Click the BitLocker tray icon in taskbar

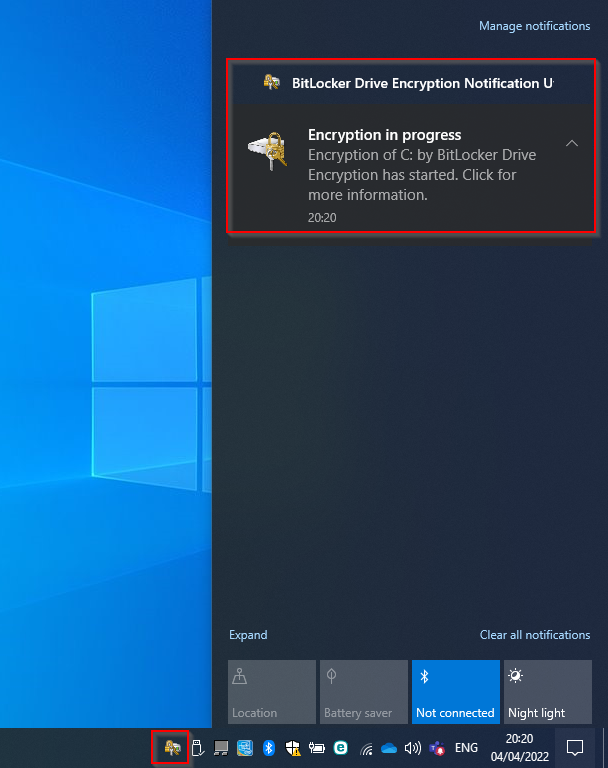click(x=172, y=747)
